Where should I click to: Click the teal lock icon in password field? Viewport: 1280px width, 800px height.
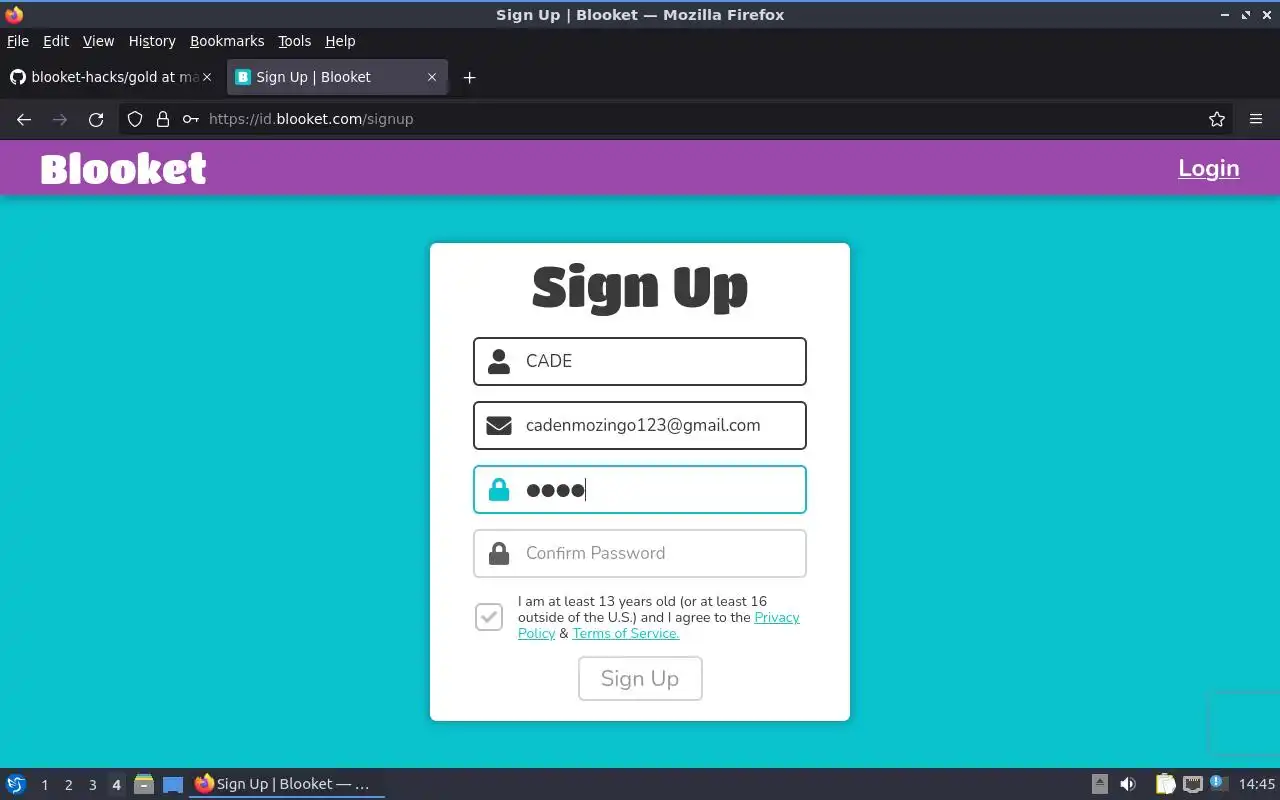pyautogui.click(x=499, y=489)
